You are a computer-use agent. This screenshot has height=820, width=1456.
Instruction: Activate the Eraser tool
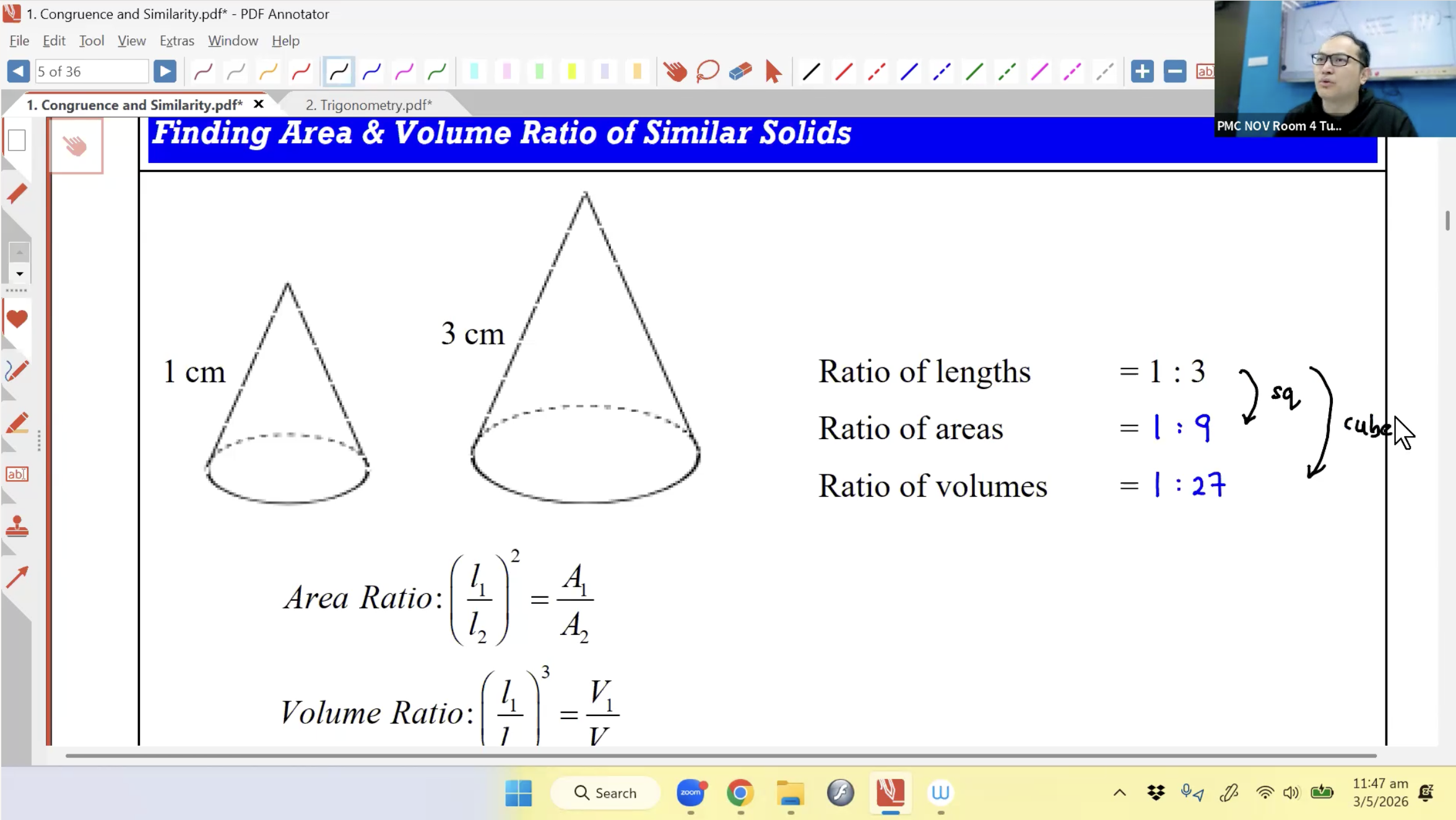[740, 72]
